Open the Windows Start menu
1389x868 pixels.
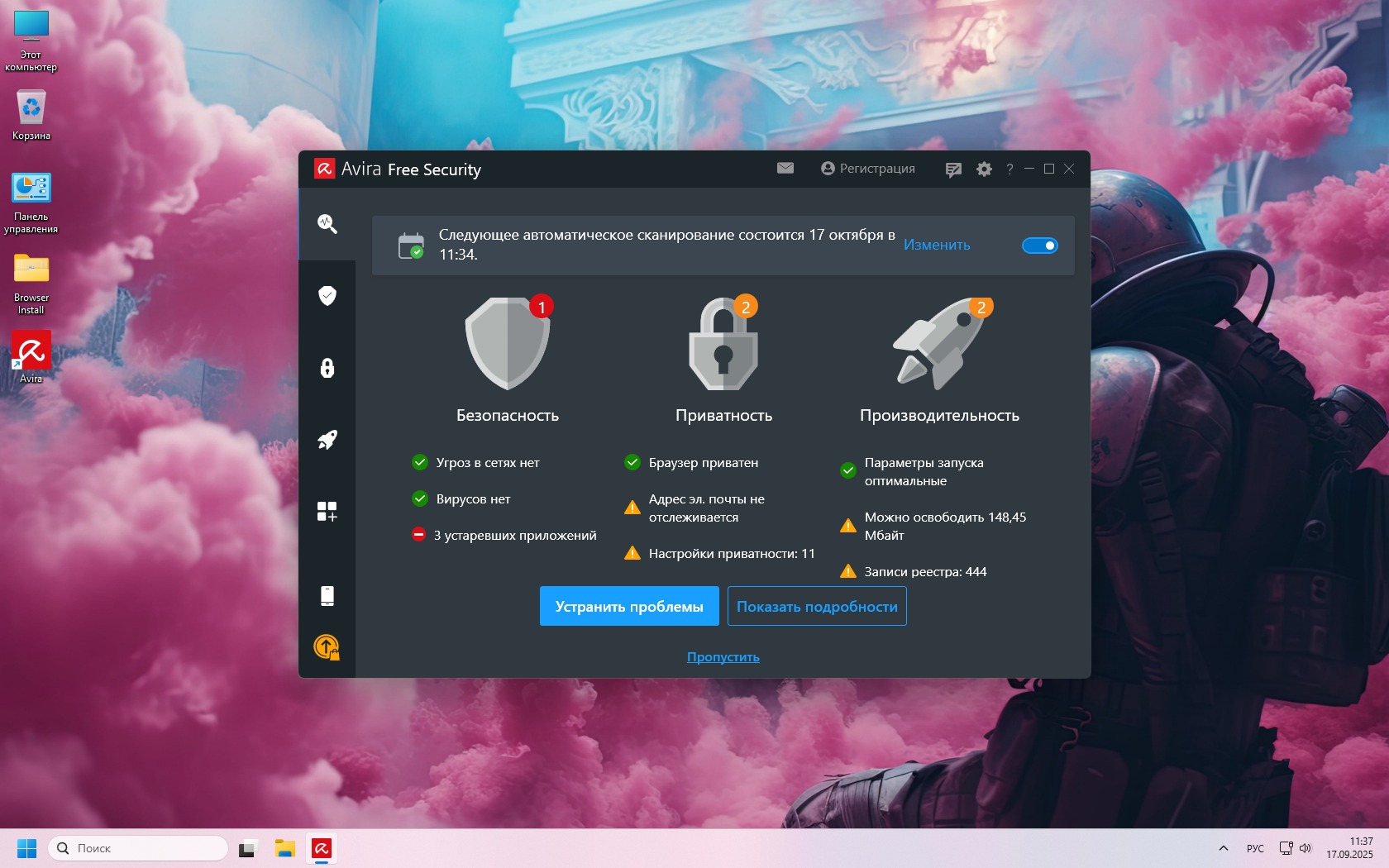click(x=27, y=848)
